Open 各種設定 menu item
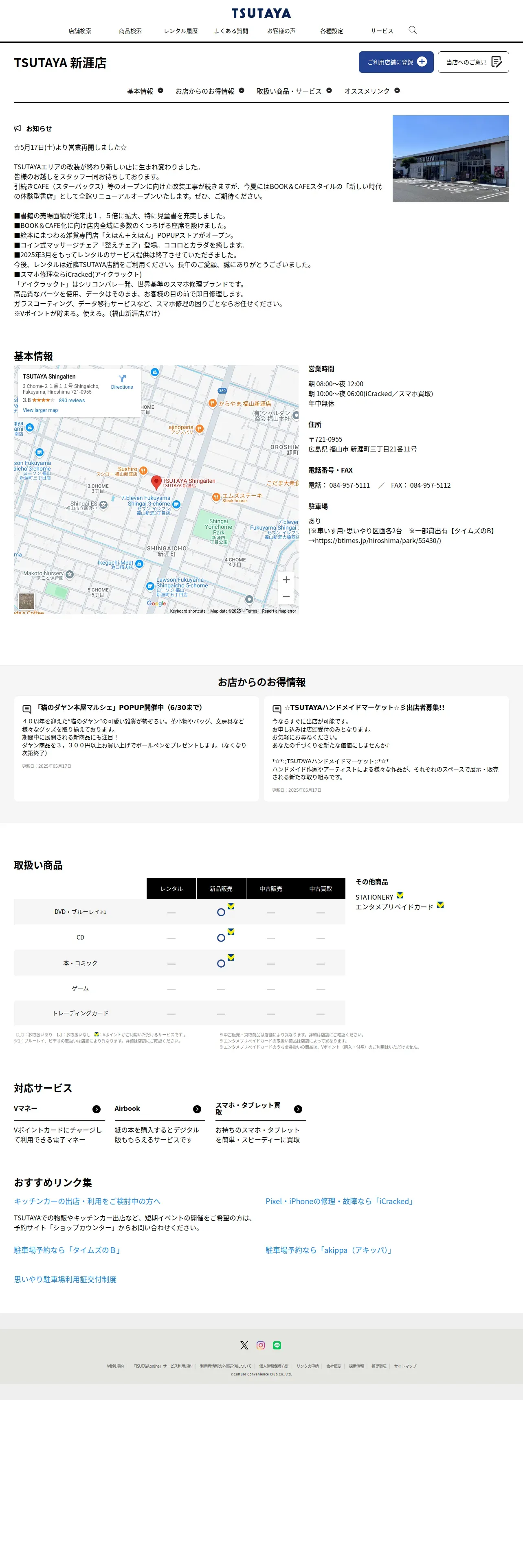Viewport: 523px width, 1568px height. pyautogui.click(x=332, y=31)
